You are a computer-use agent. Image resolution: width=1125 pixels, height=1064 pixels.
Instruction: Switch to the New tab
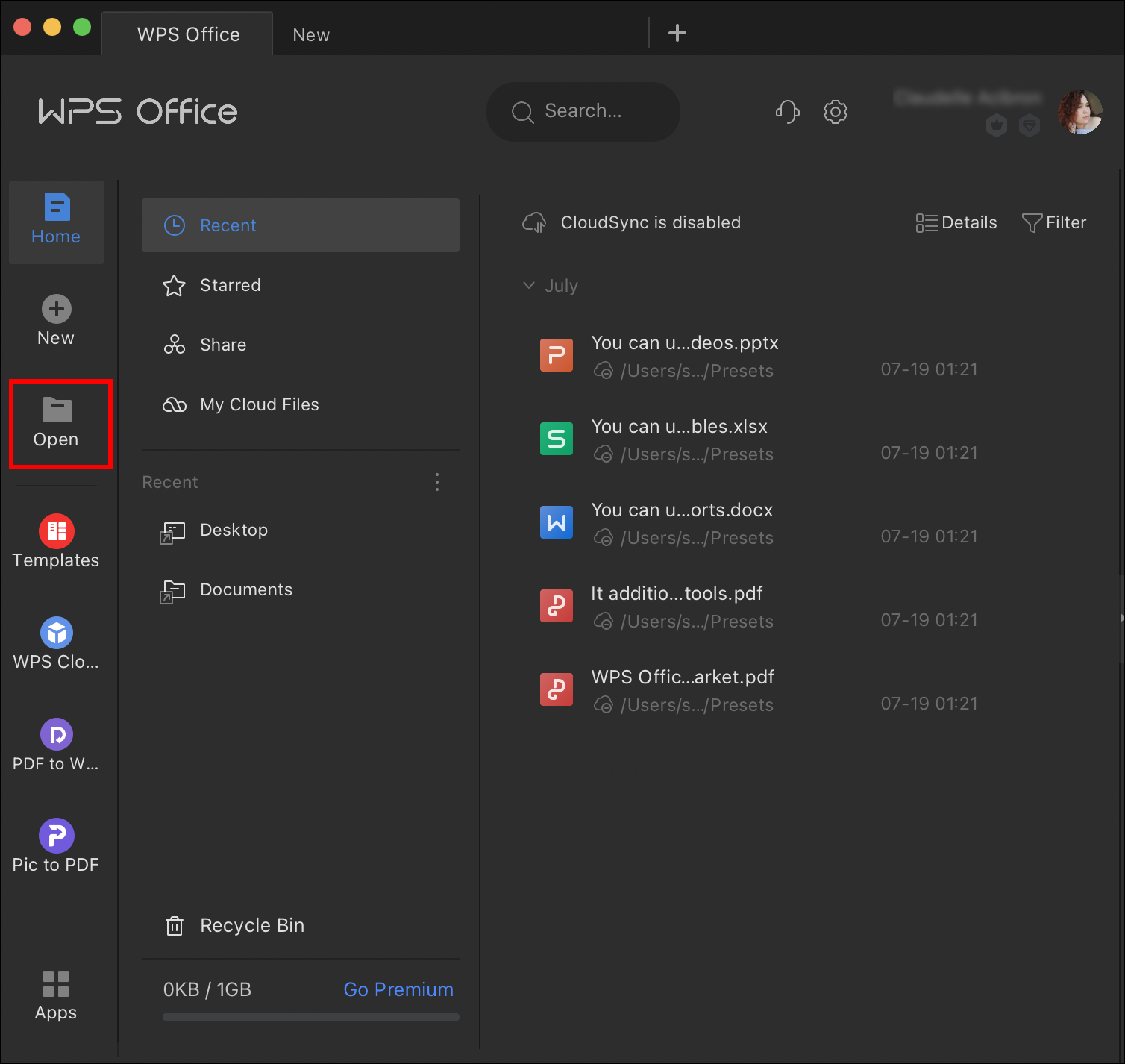(x=311, y=35)
